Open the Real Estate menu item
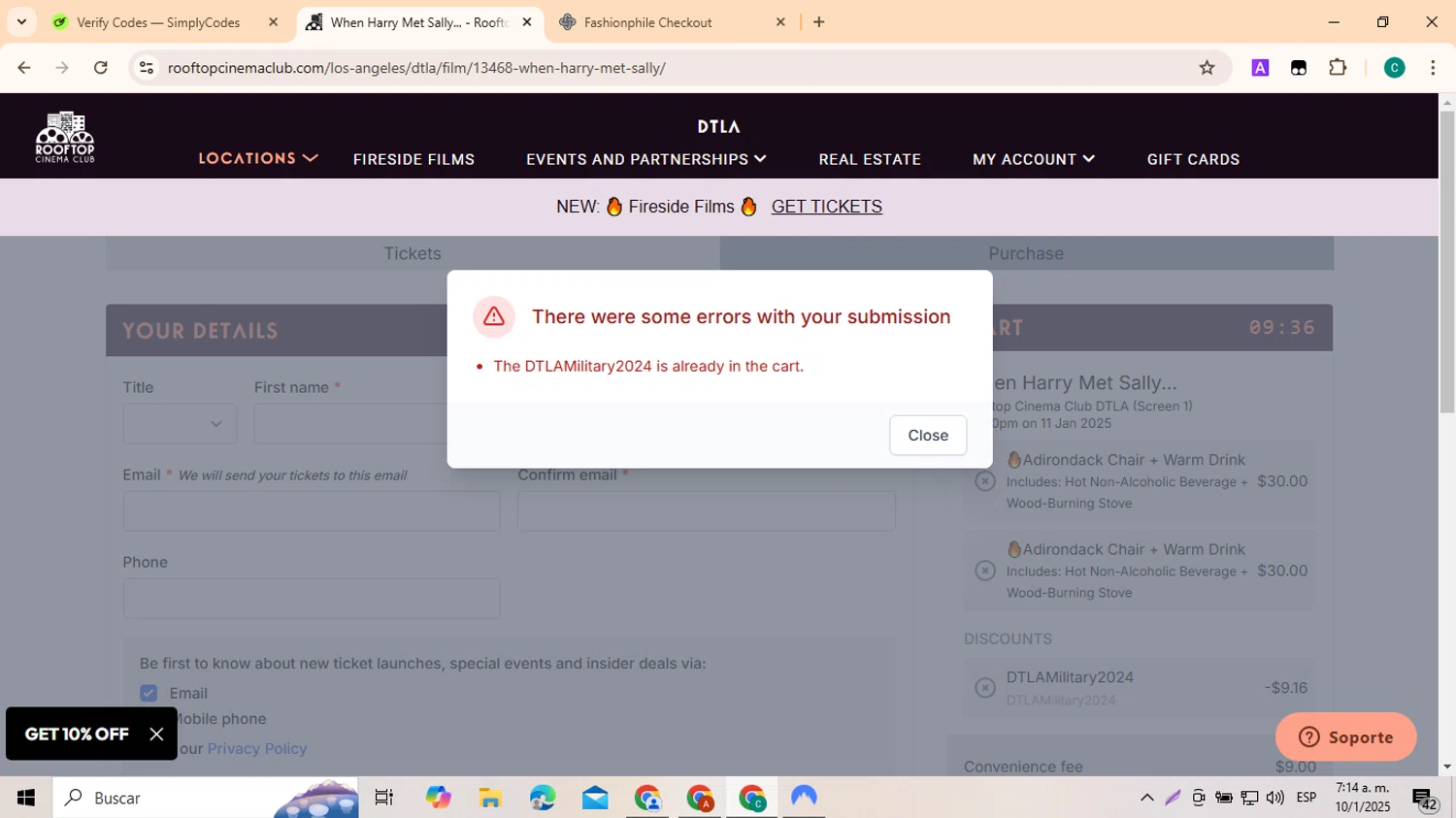Screen dimensions: 1456x818 pyautogui.click(x=870, y=159)
